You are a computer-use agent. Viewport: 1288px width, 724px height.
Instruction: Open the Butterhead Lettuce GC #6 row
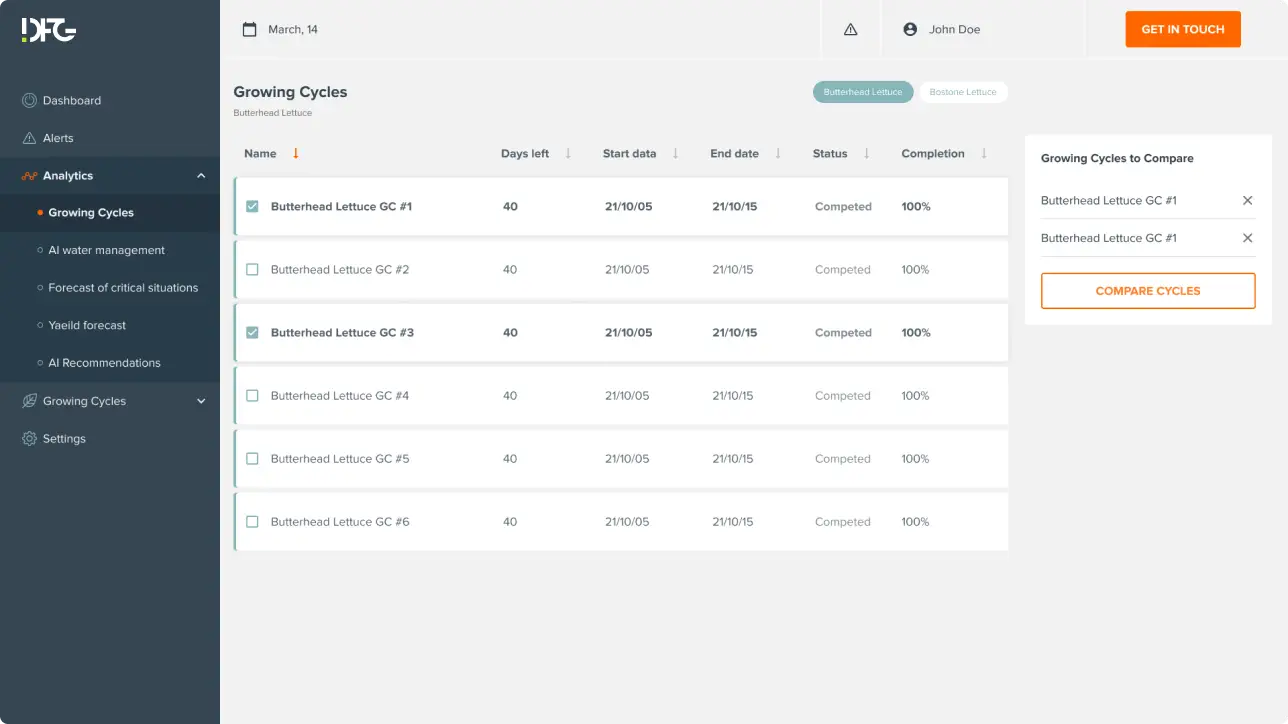(x=340, y=522)
